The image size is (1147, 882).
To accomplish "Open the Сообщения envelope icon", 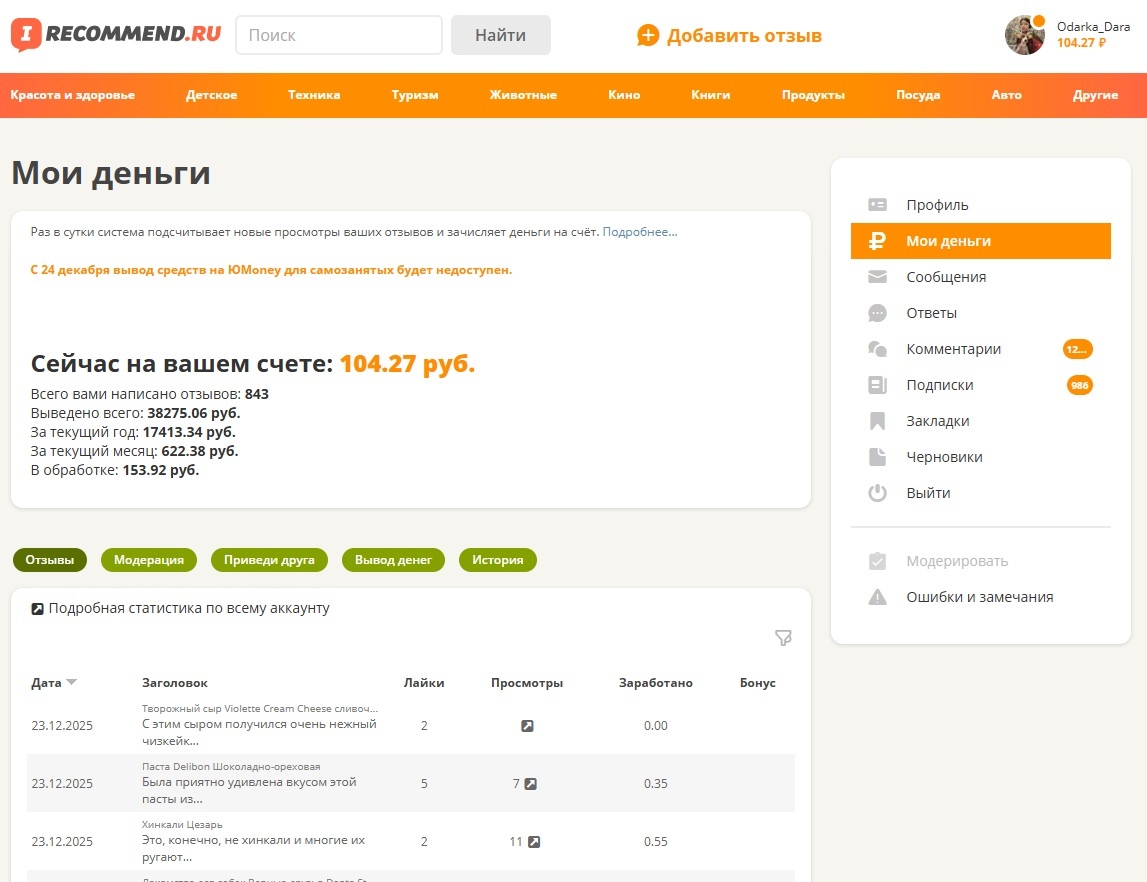I will pos(877,277).
